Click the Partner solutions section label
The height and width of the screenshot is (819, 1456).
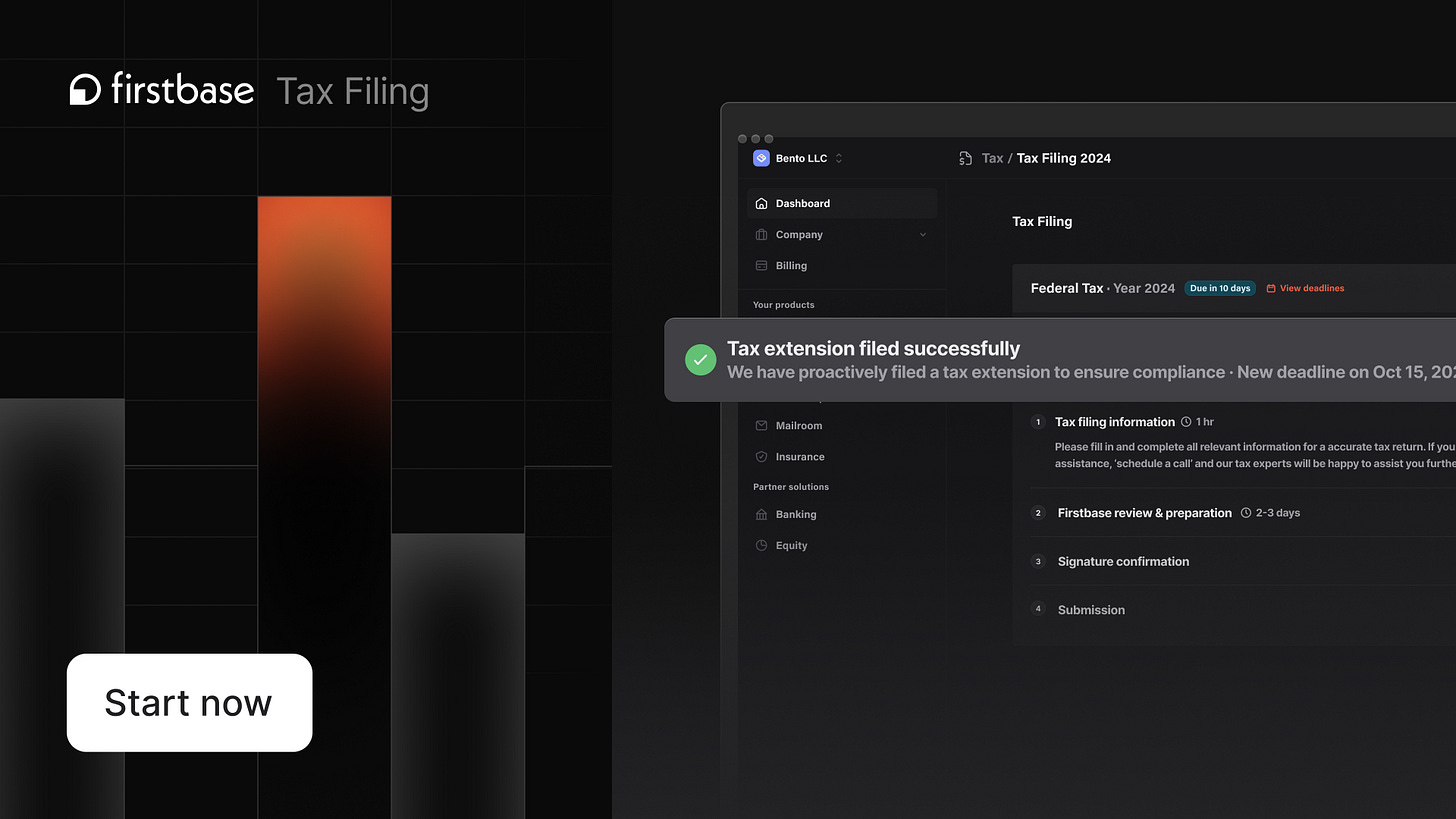pos(791,487)
